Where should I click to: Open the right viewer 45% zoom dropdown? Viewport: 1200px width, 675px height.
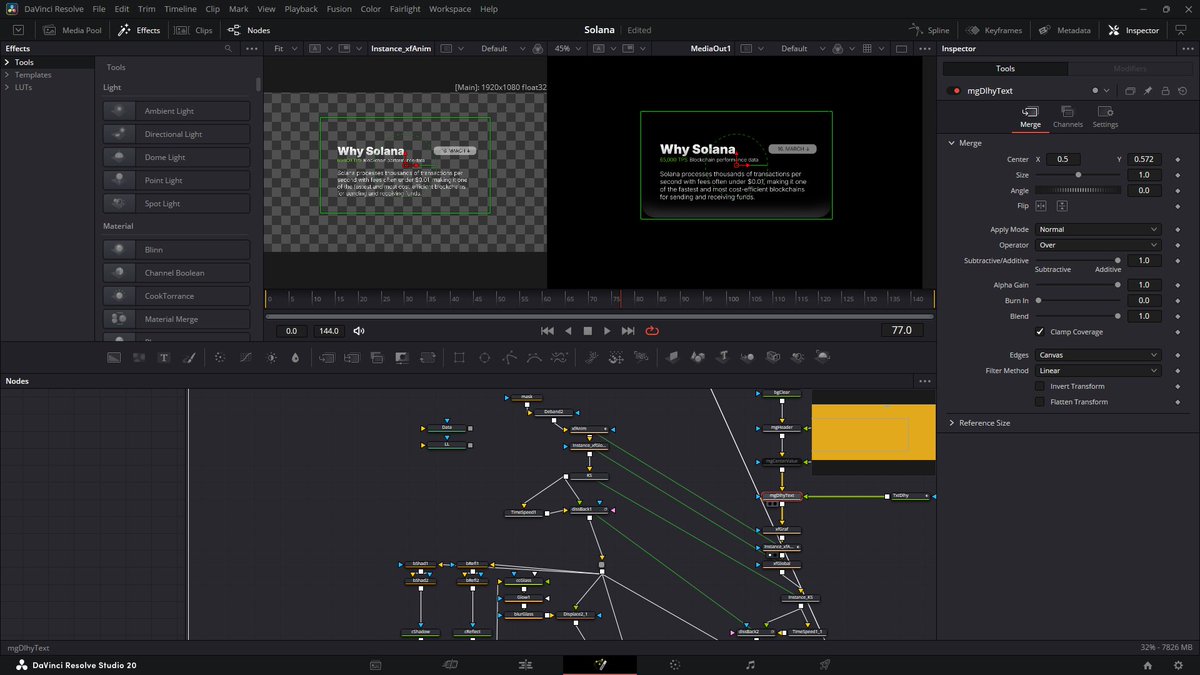coord(568,48)
